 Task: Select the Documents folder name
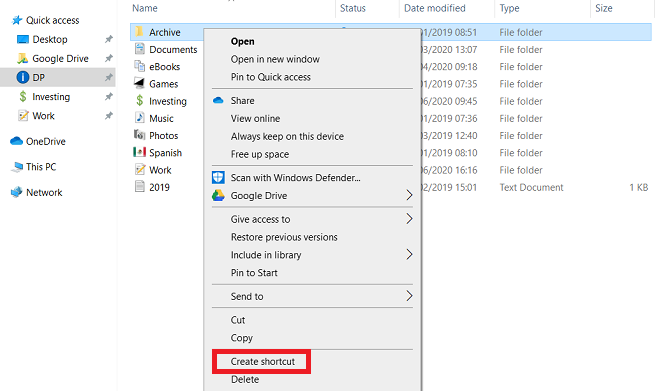click(173, 50)
